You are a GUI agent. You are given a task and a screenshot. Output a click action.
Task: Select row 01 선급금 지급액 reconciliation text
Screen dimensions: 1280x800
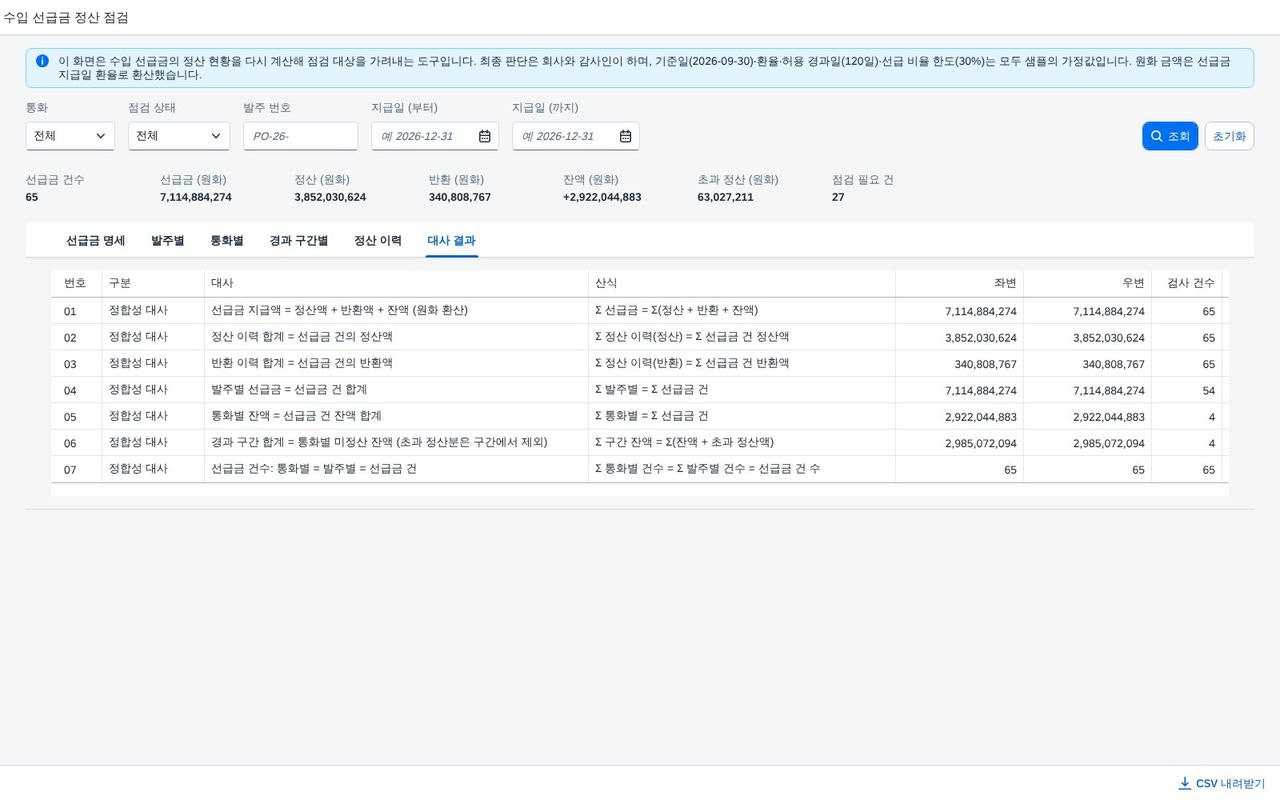coord(339,311)
